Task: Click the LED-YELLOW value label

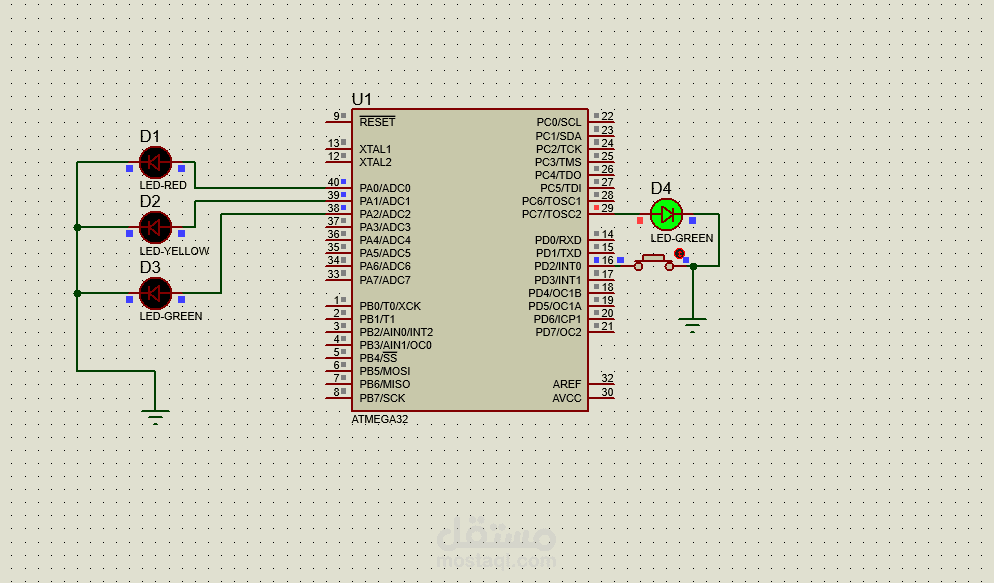Action: [174, 251]
